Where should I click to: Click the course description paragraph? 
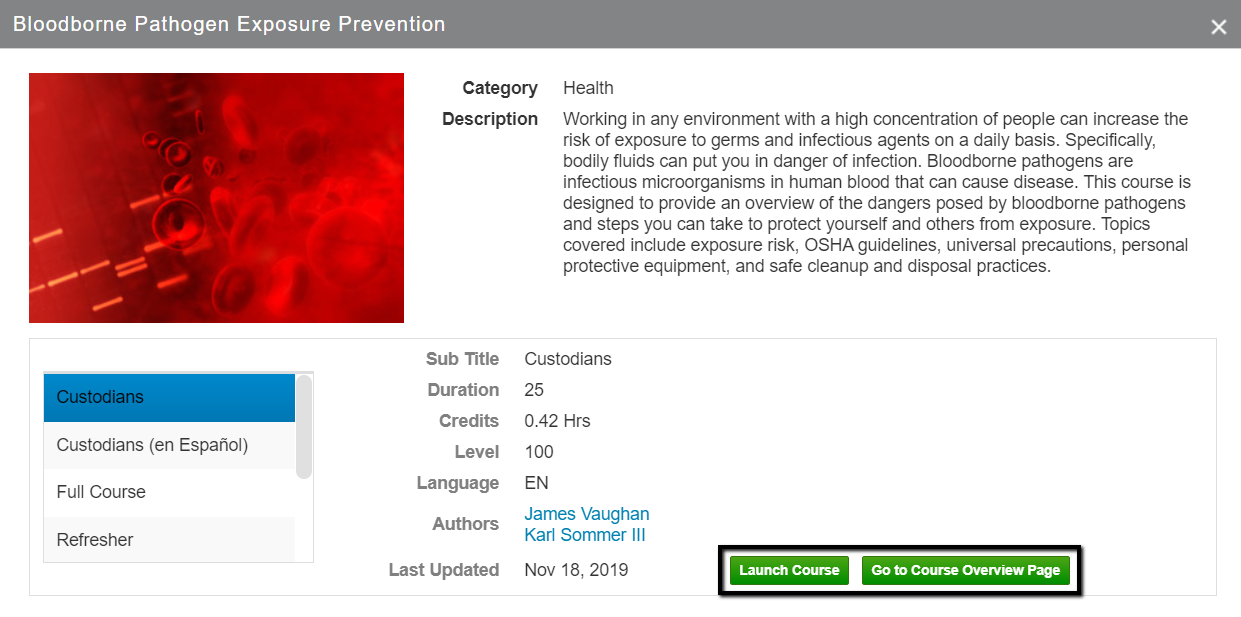click(876, 192)
